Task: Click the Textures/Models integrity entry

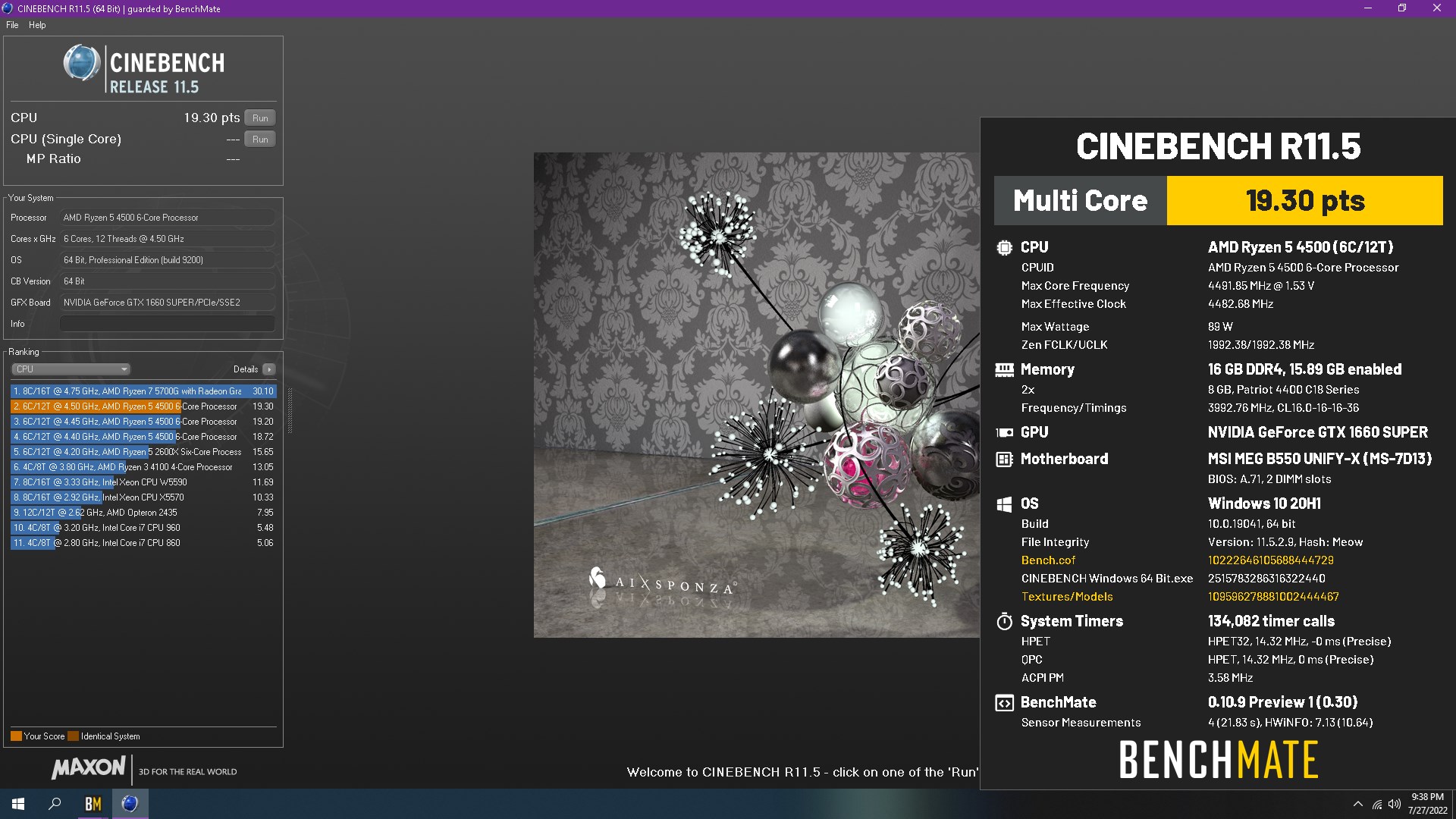Action: (1067, 597)
